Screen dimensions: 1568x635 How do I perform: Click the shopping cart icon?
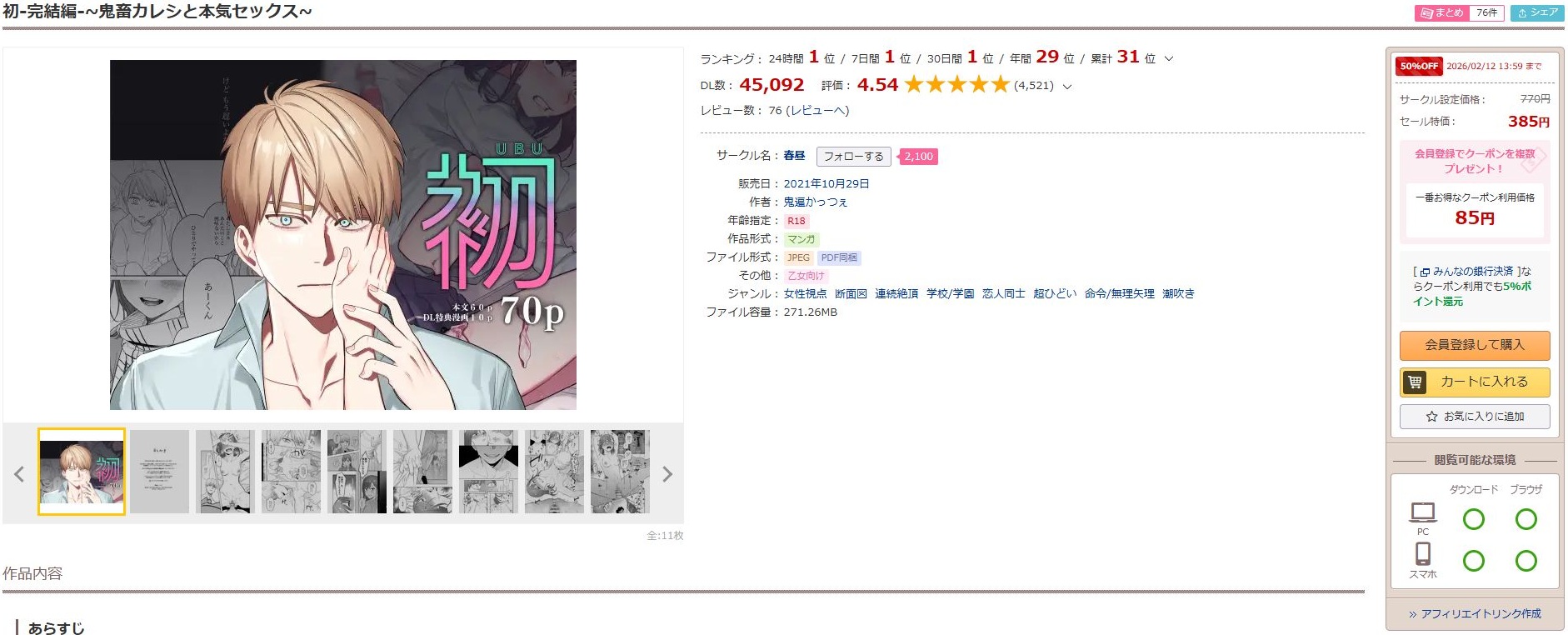(x=1415, y=382)
